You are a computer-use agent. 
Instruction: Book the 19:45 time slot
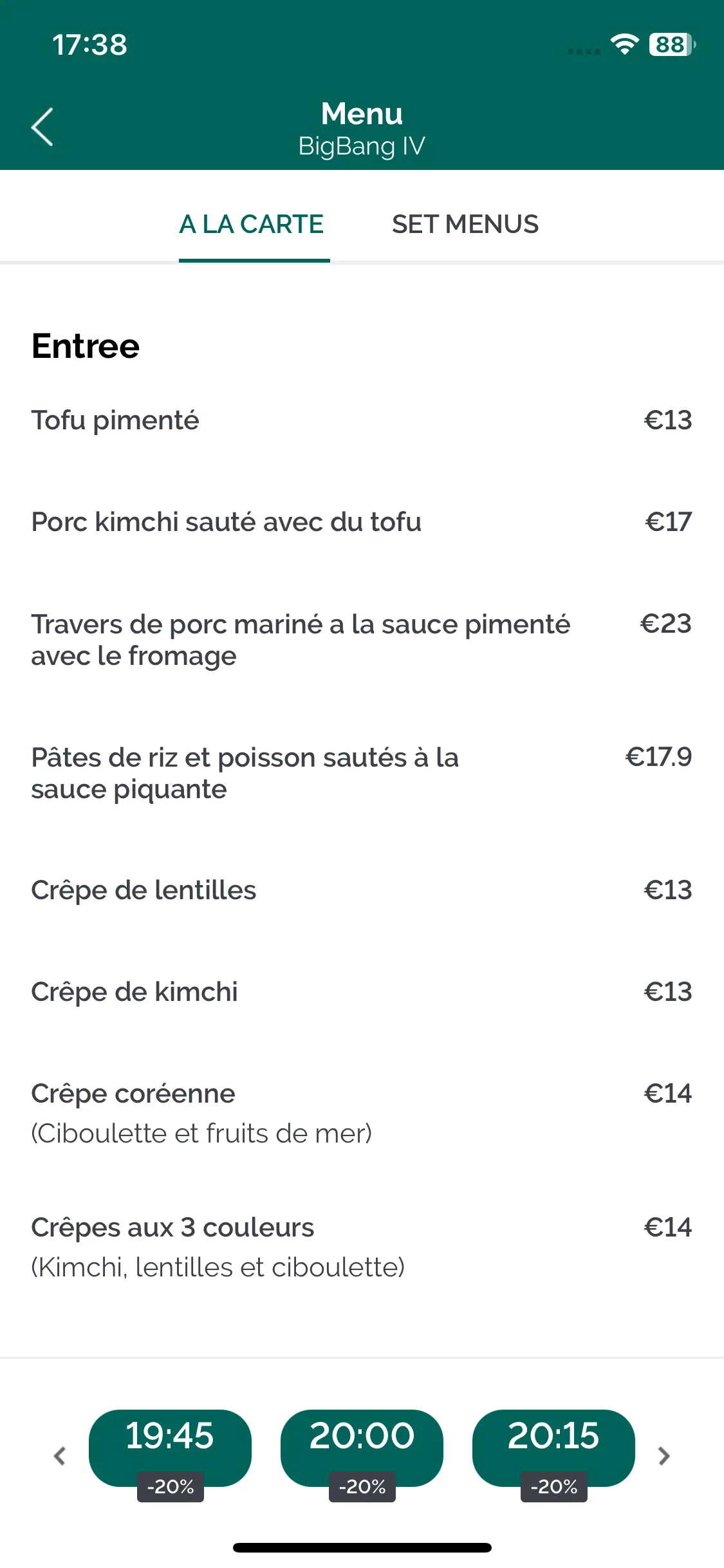pos(170,1448)
